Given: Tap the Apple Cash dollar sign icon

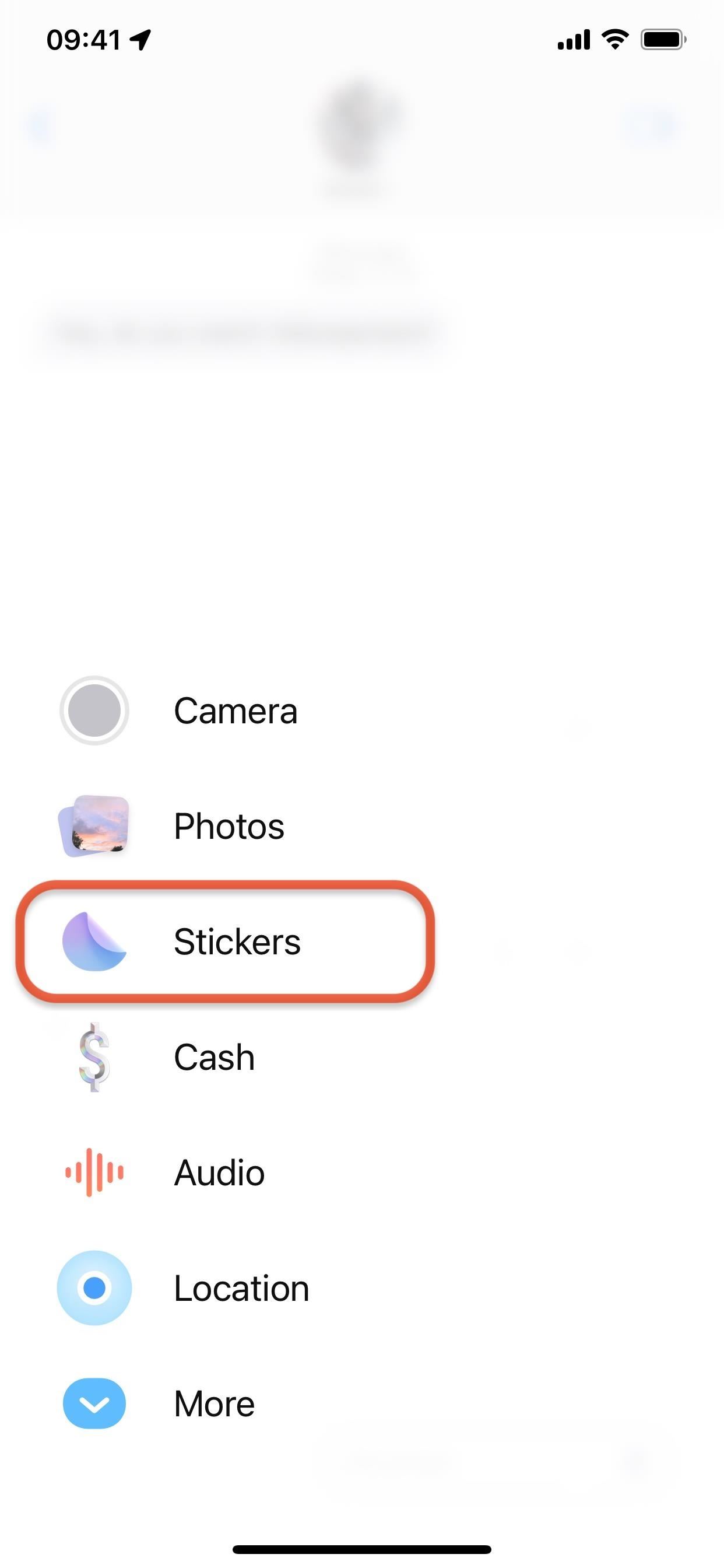Looking at the screenshot, I should coord(94,1058).
